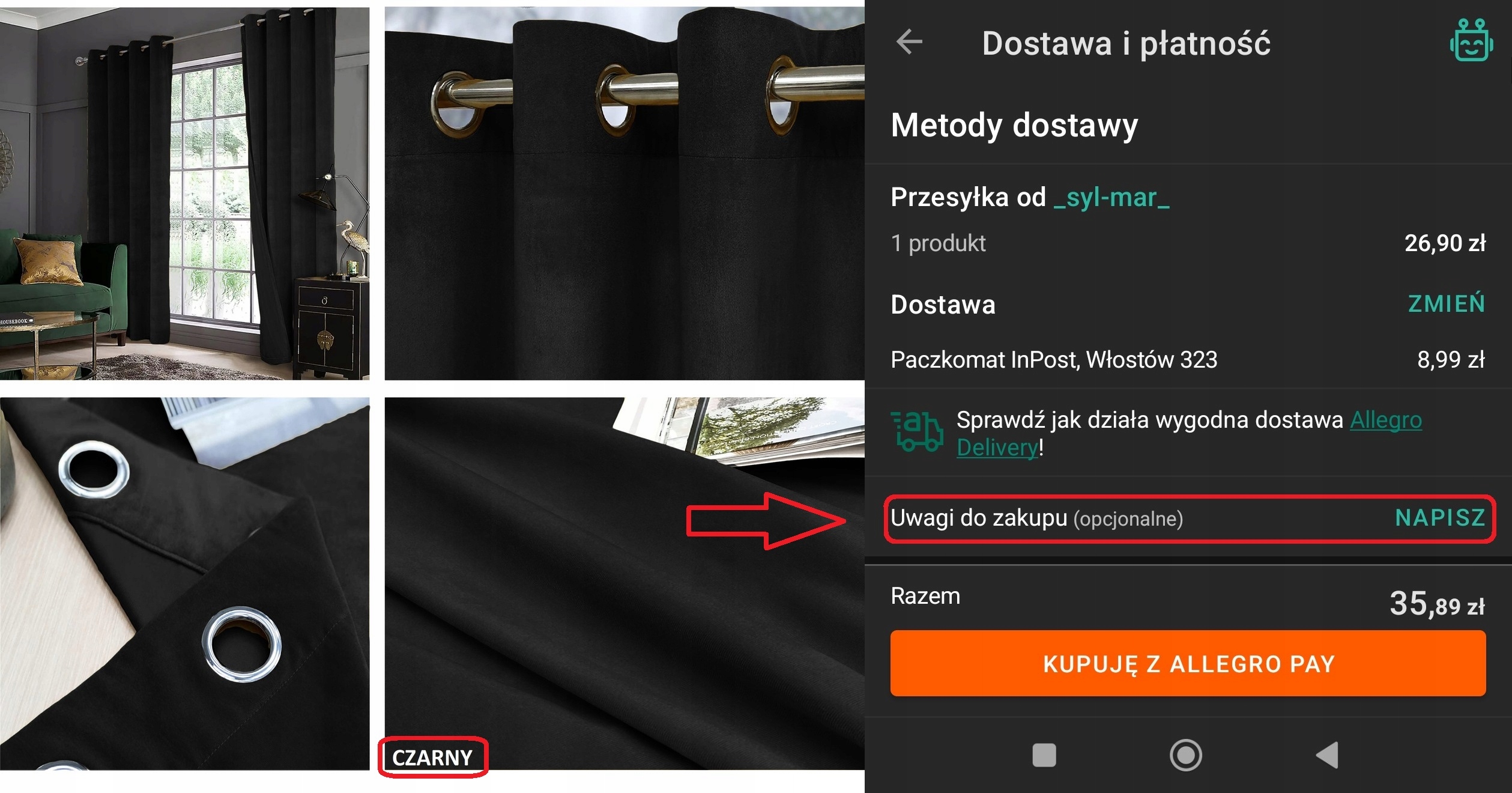Click the red arrow graphic
This screenshot has height=793, width=1512.
(766, 520)
